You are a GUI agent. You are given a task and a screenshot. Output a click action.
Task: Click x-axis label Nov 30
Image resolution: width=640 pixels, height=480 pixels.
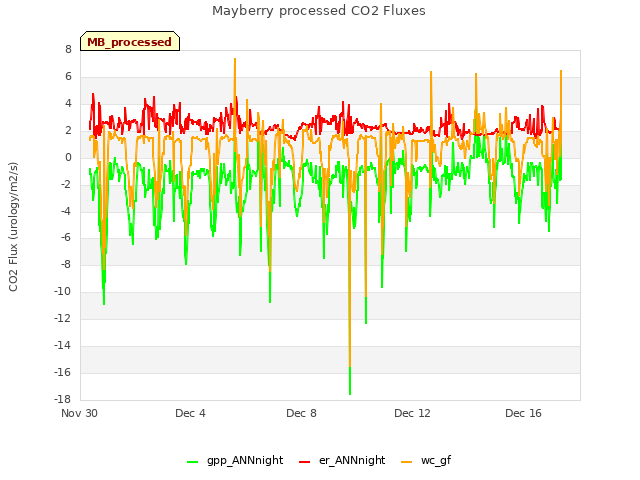[79, 413]
